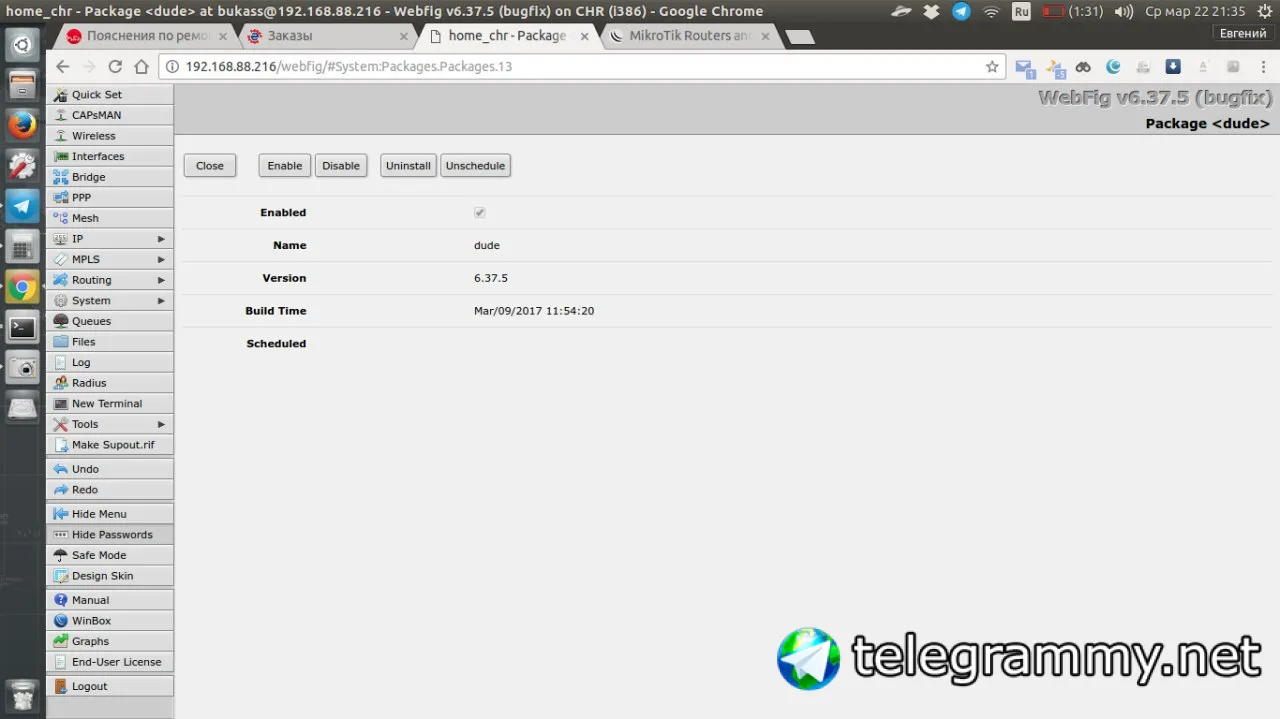Open the Wireless menu entry
Screen dimensions: 1280x719
pos(109,136)
